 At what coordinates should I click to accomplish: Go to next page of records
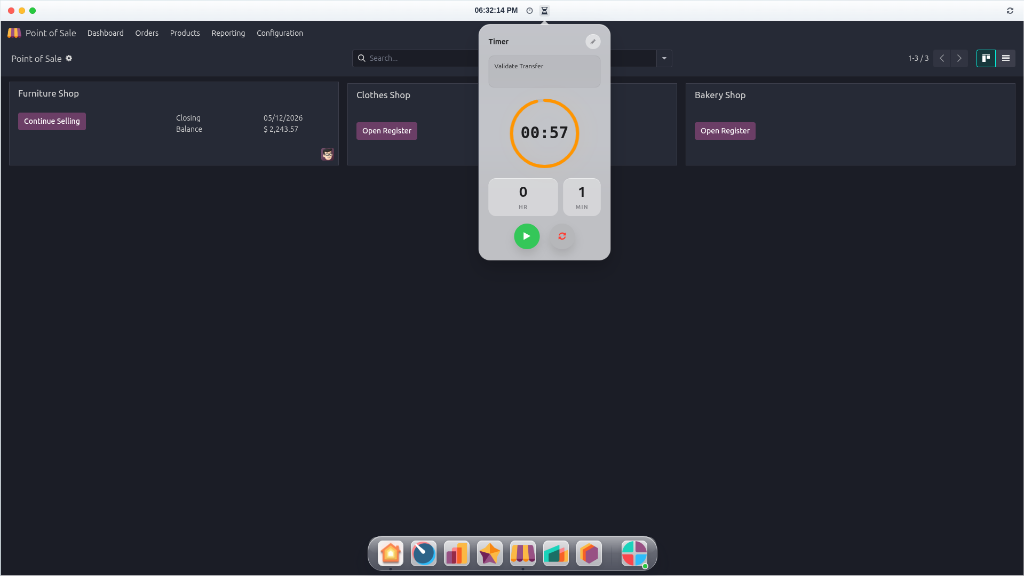pos(959,58)
